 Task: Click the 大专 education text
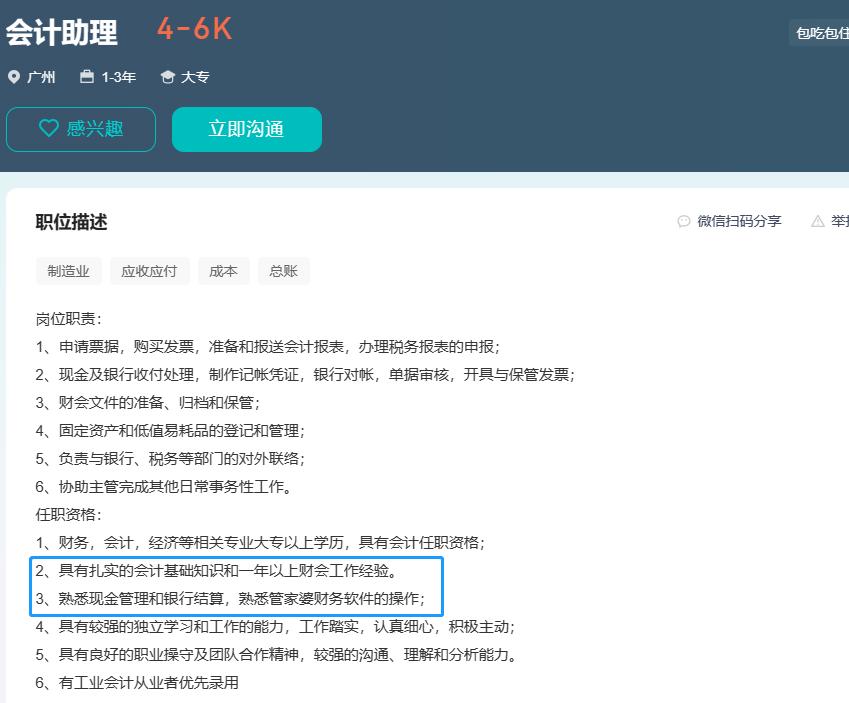coord(195,77)
